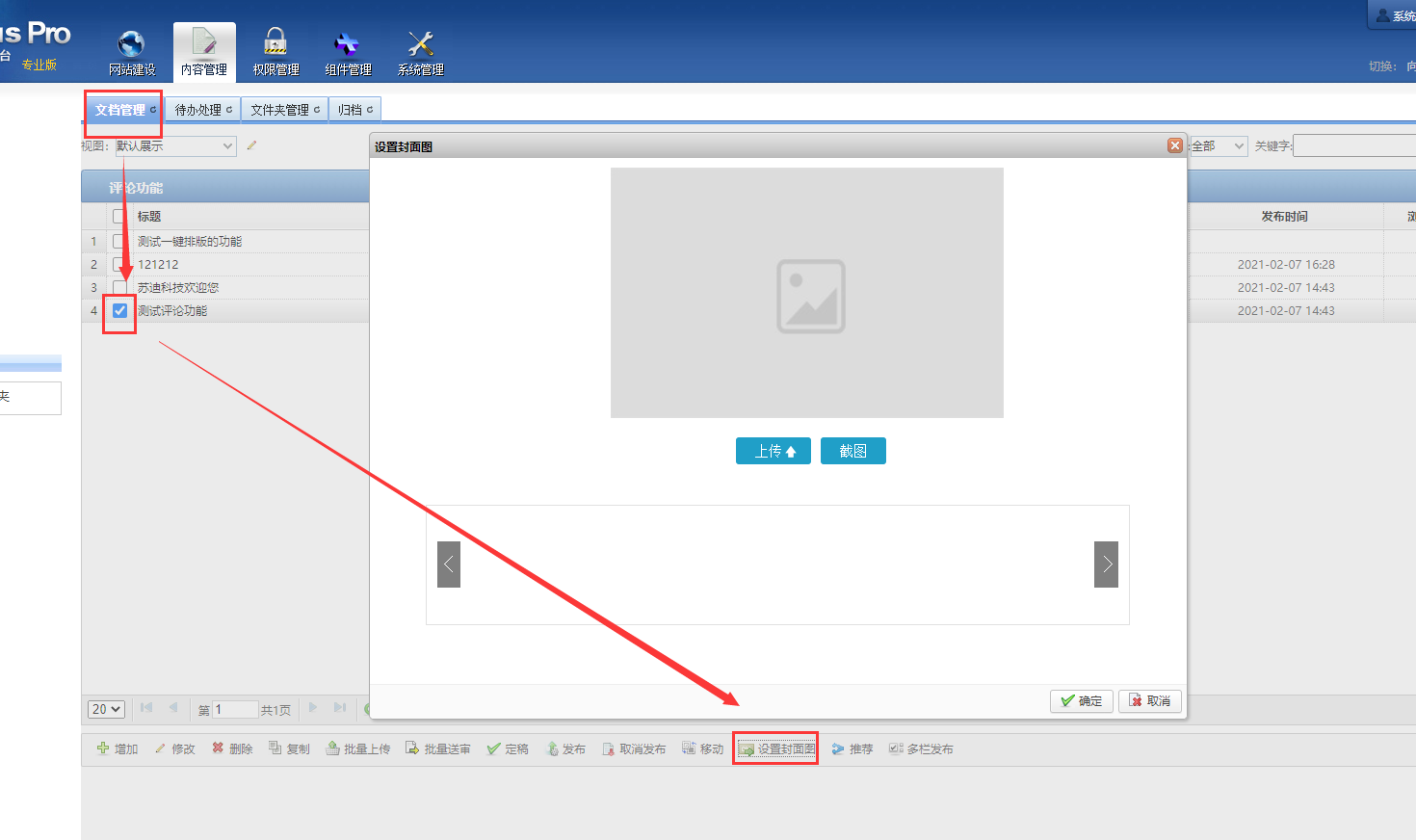
Task: Click the 批量上传 toolbar item
Action: 358,748
